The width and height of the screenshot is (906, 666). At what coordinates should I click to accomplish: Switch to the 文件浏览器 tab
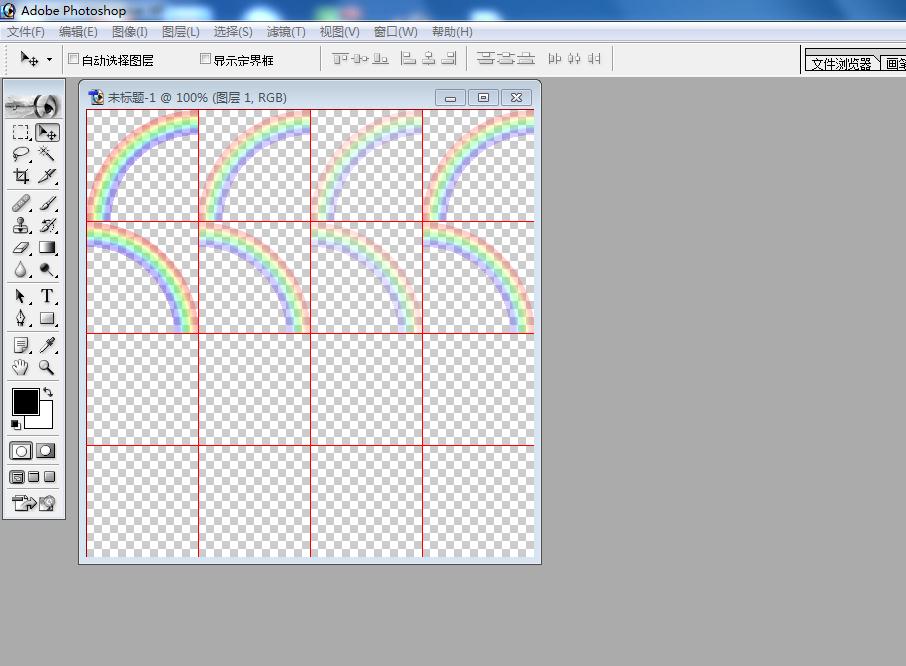point(842,64)
